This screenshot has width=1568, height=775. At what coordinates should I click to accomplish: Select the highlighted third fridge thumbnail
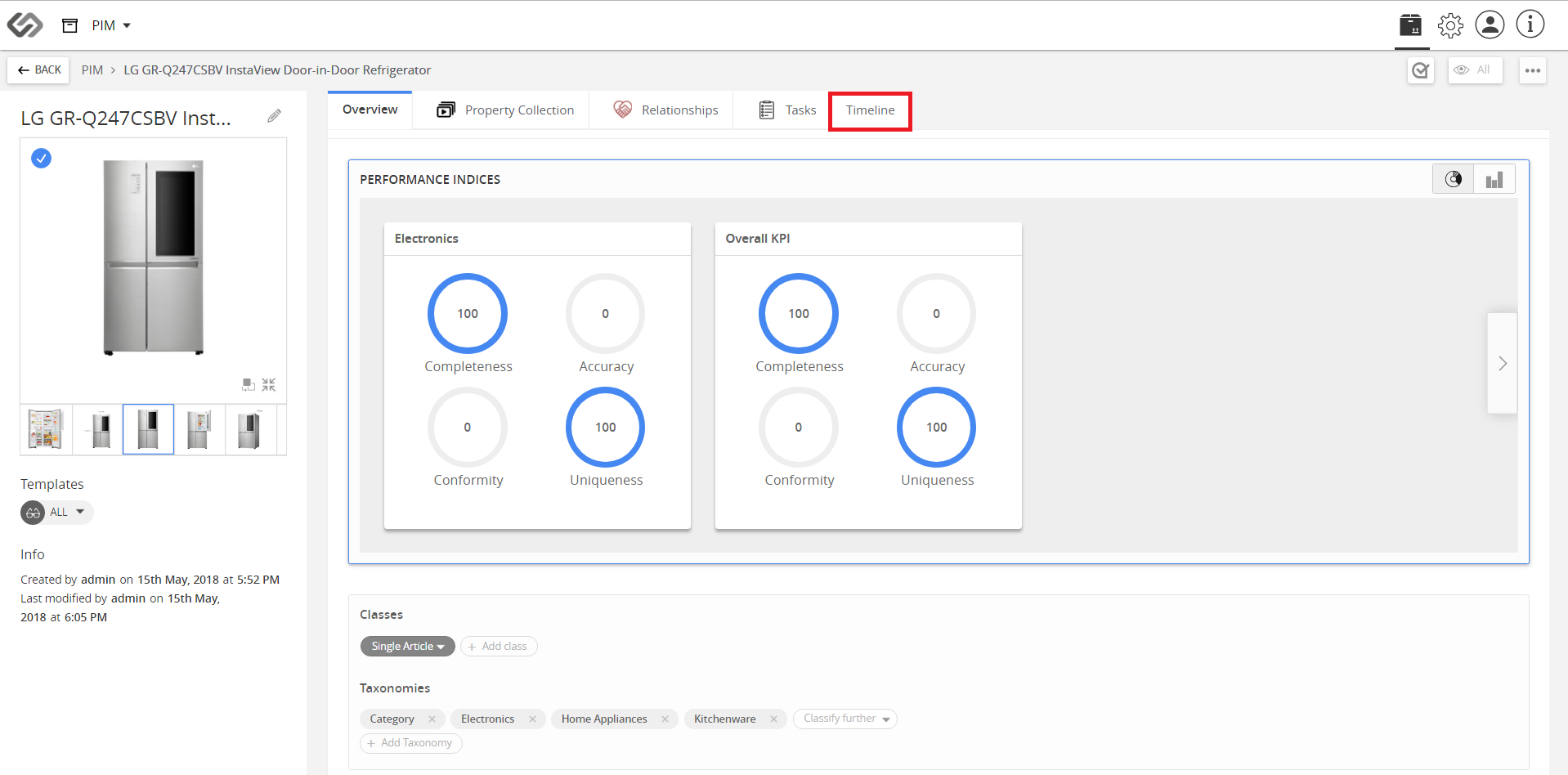[148, 429]
